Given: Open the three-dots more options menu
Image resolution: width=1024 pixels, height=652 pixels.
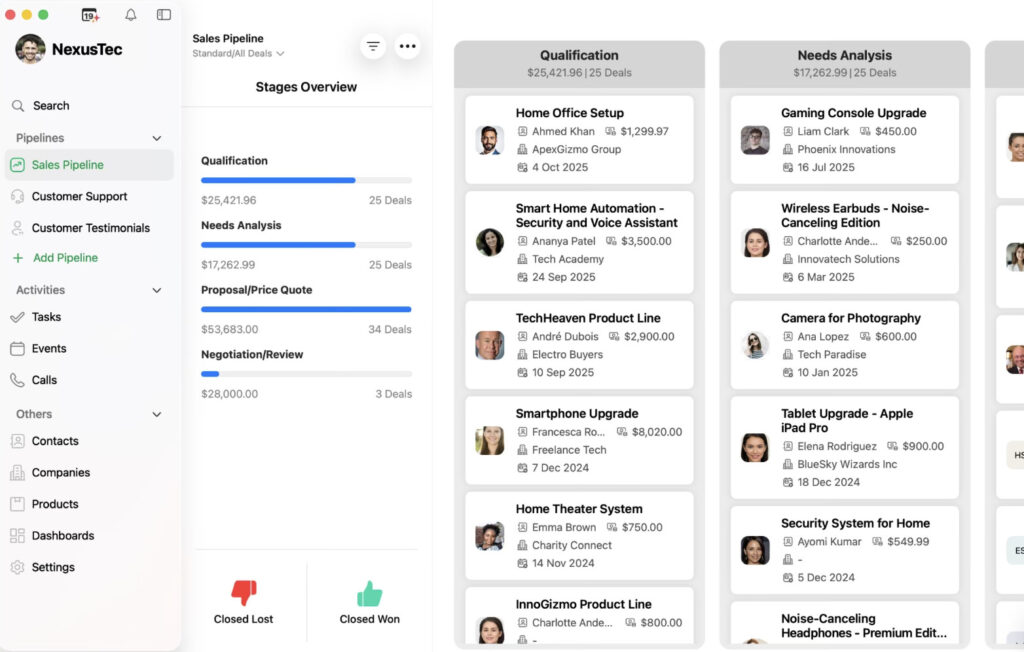Looking at the screenshot, I should coord(407,46).
